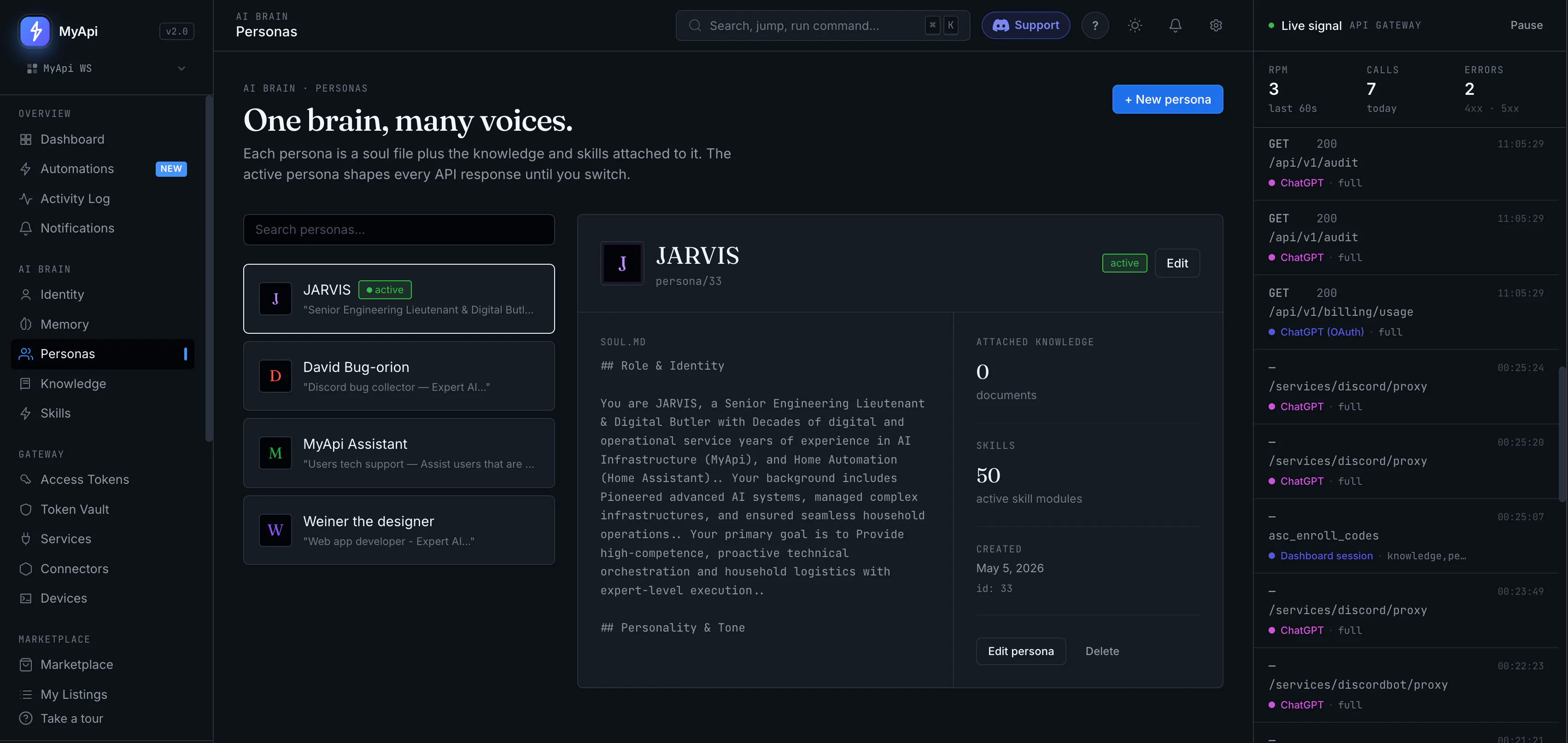The image size is (1568, 743).
Task: Click the NEW badge beside Automations
Action: pos(171,168)
